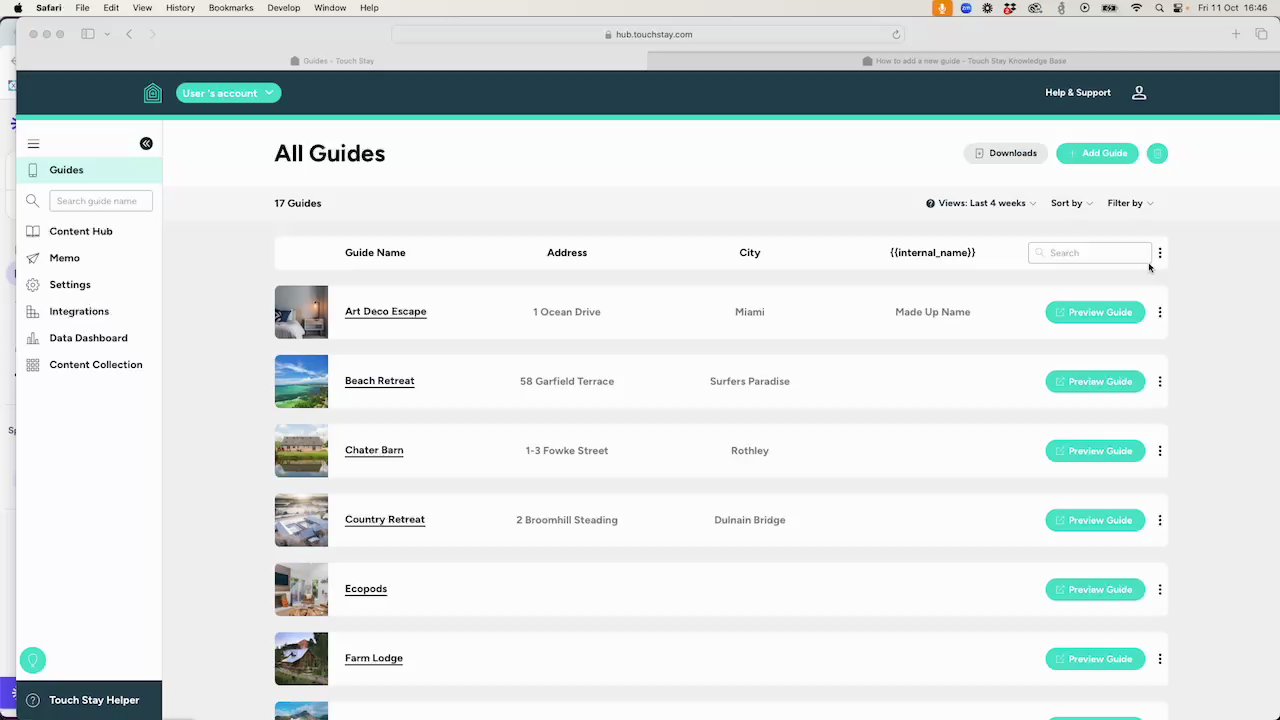The height and width of the screenshot is (720, 1280).
Task: Click the Content Collection grid icon
Action: pyautogui.click(x=33, y=365)
